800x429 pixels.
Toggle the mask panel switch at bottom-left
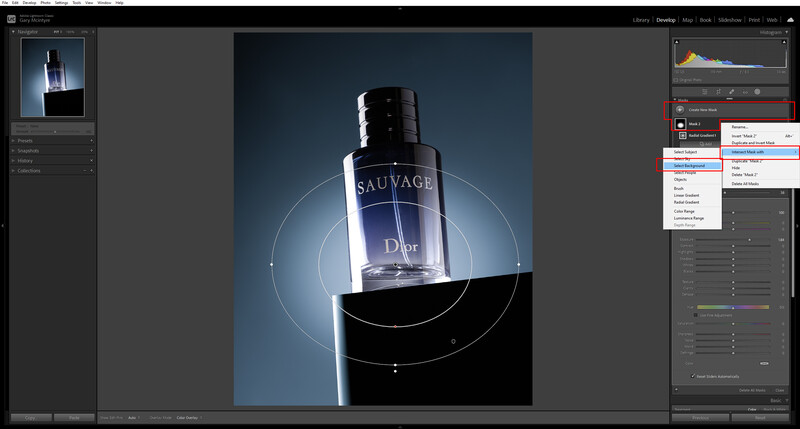click(677, 390)
